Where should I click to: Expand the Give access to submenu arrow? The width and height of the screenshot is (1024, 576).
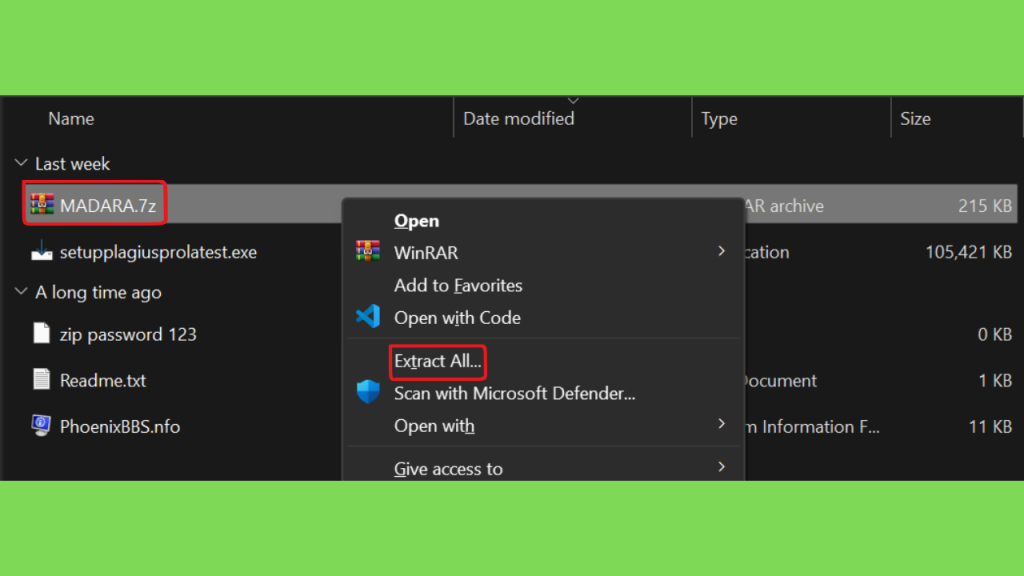[x=721, y=467]
